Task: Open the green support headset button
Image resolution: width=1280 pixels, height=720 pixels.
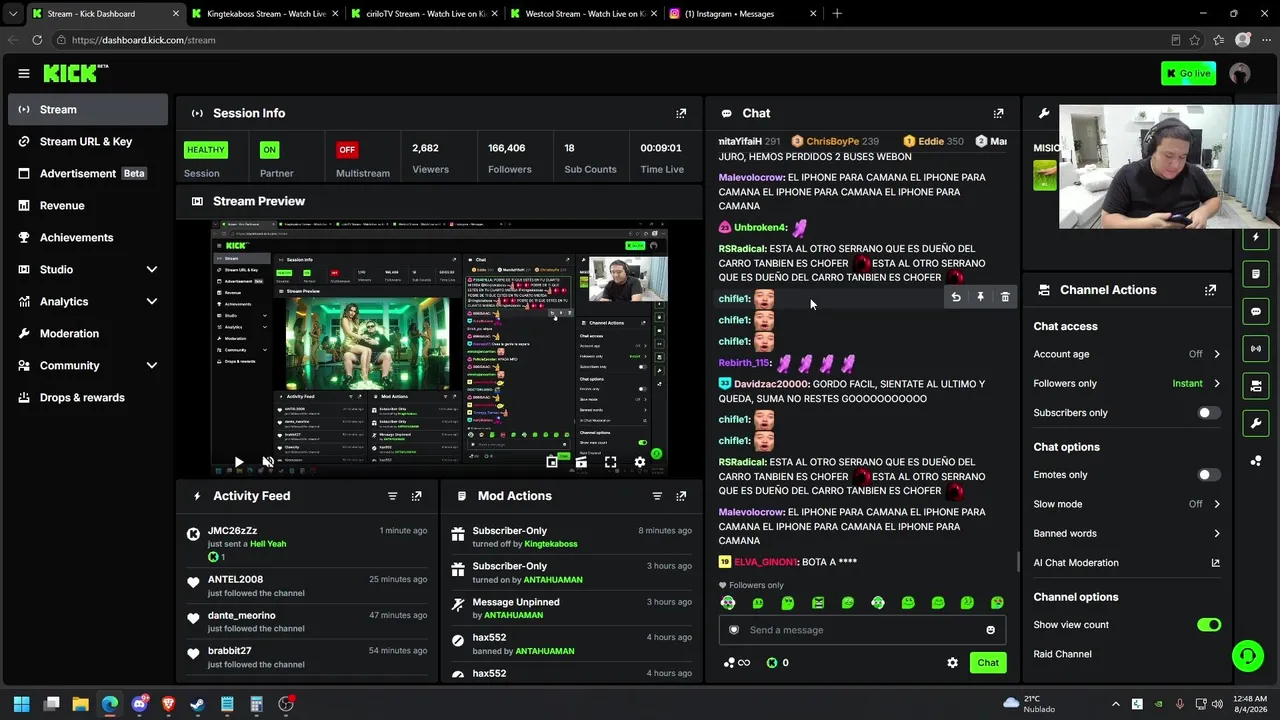Action: point(1247,656)
